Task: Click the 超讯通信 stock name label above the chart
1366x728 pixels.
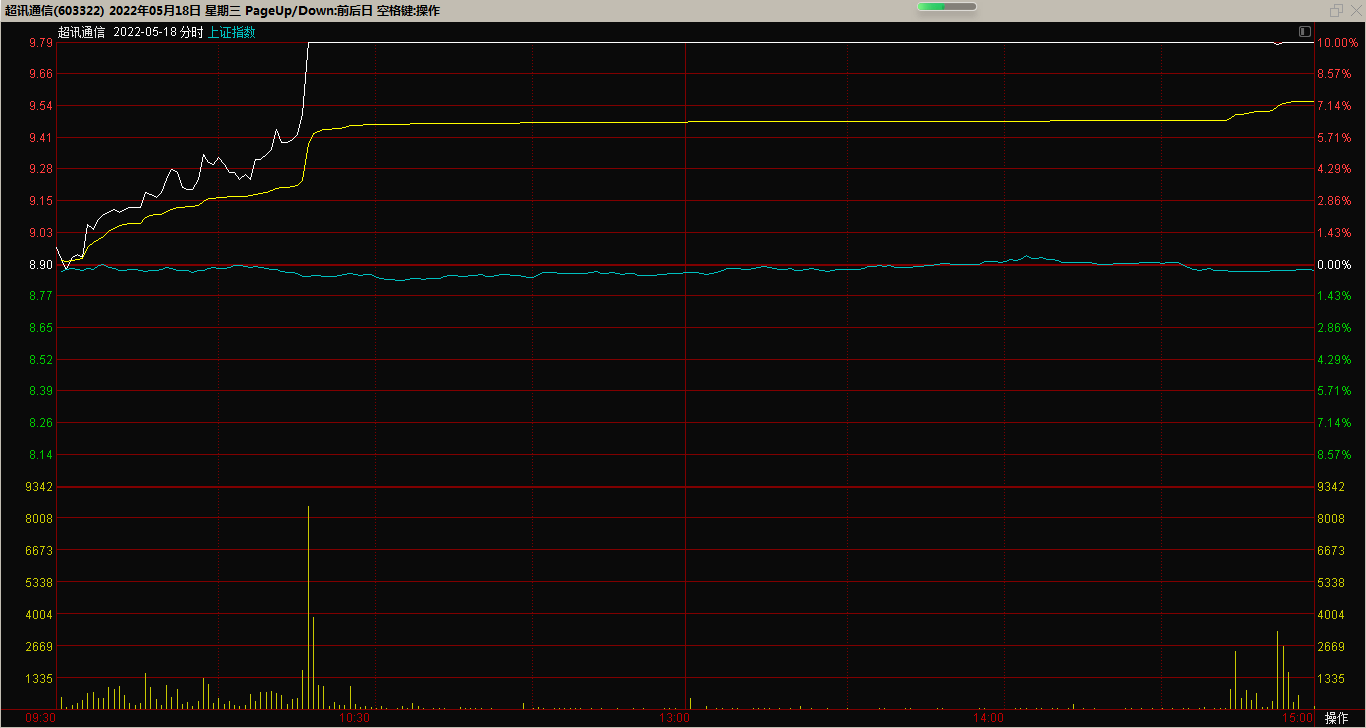Action: click(x=81, y=32)
